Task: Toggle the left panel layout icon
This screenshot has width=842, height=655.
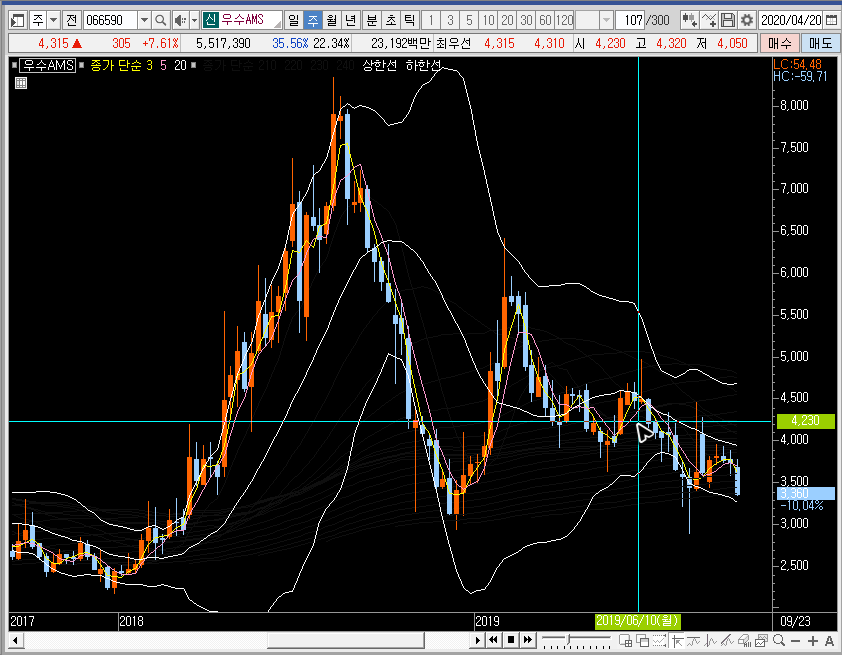Action: [17, 20]
